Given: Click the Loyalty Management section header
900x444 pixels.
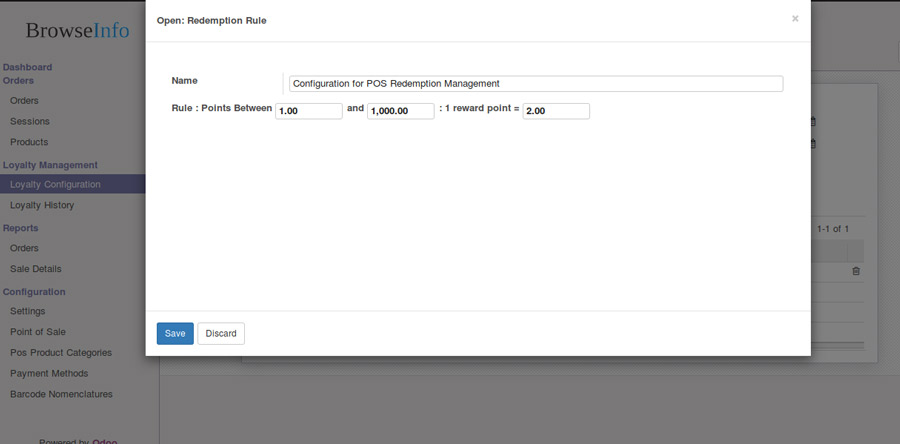Looking at the screenshot, I should [51, 165].
